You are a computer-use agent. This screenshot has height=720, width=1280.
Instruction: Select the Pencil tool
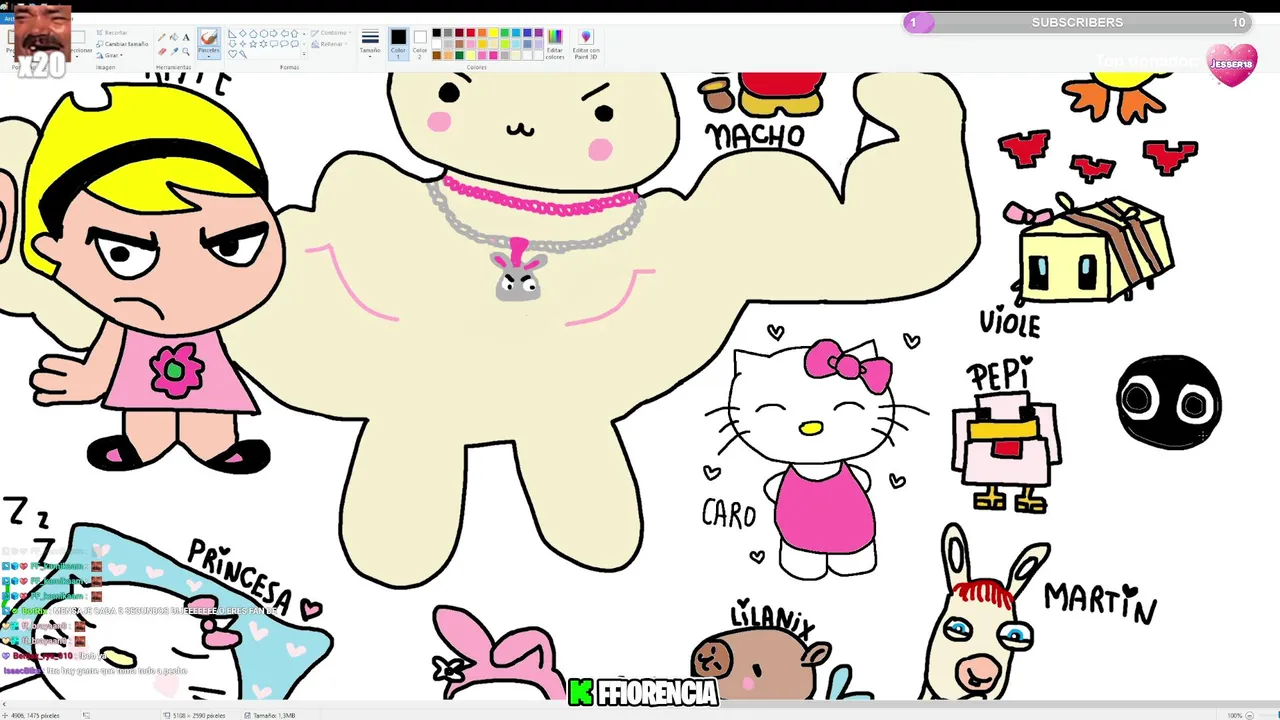tap(162, 37)
